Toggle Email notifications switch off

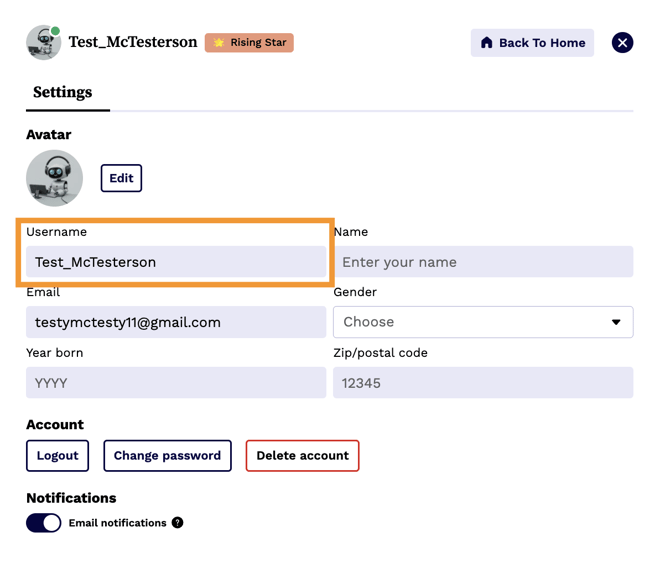(44, 523)
